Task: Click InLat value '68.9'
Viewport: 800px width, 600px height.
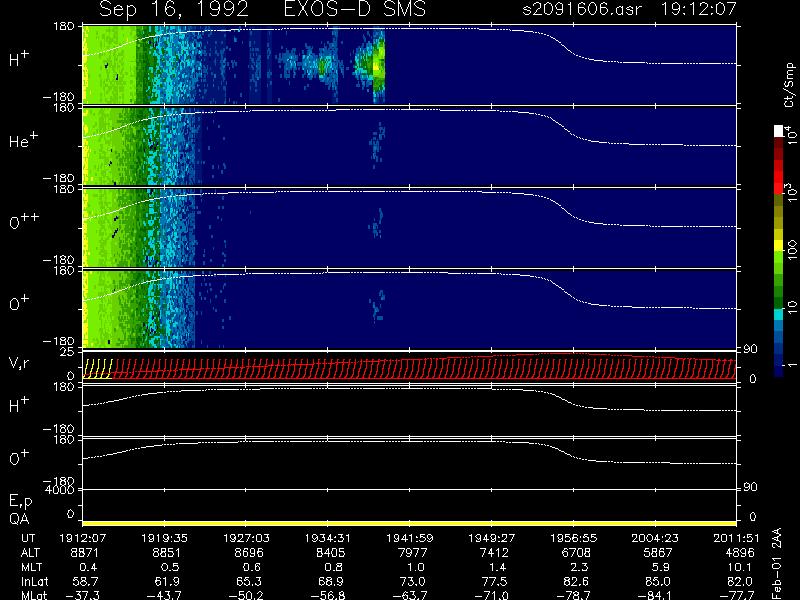Action: (x=331, y=581)
